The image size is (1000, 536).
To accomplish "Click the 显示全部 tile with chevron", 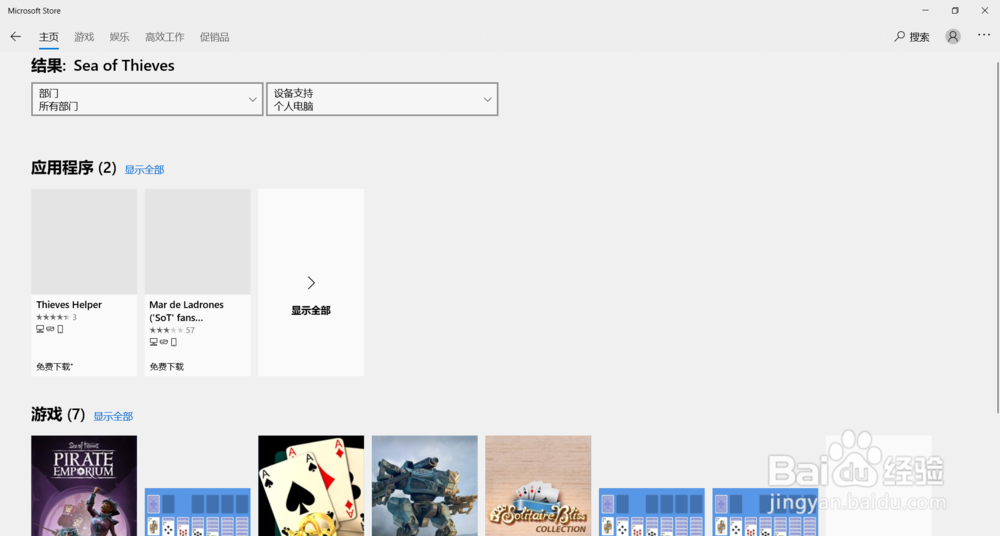I will click(x=311, y=283).
